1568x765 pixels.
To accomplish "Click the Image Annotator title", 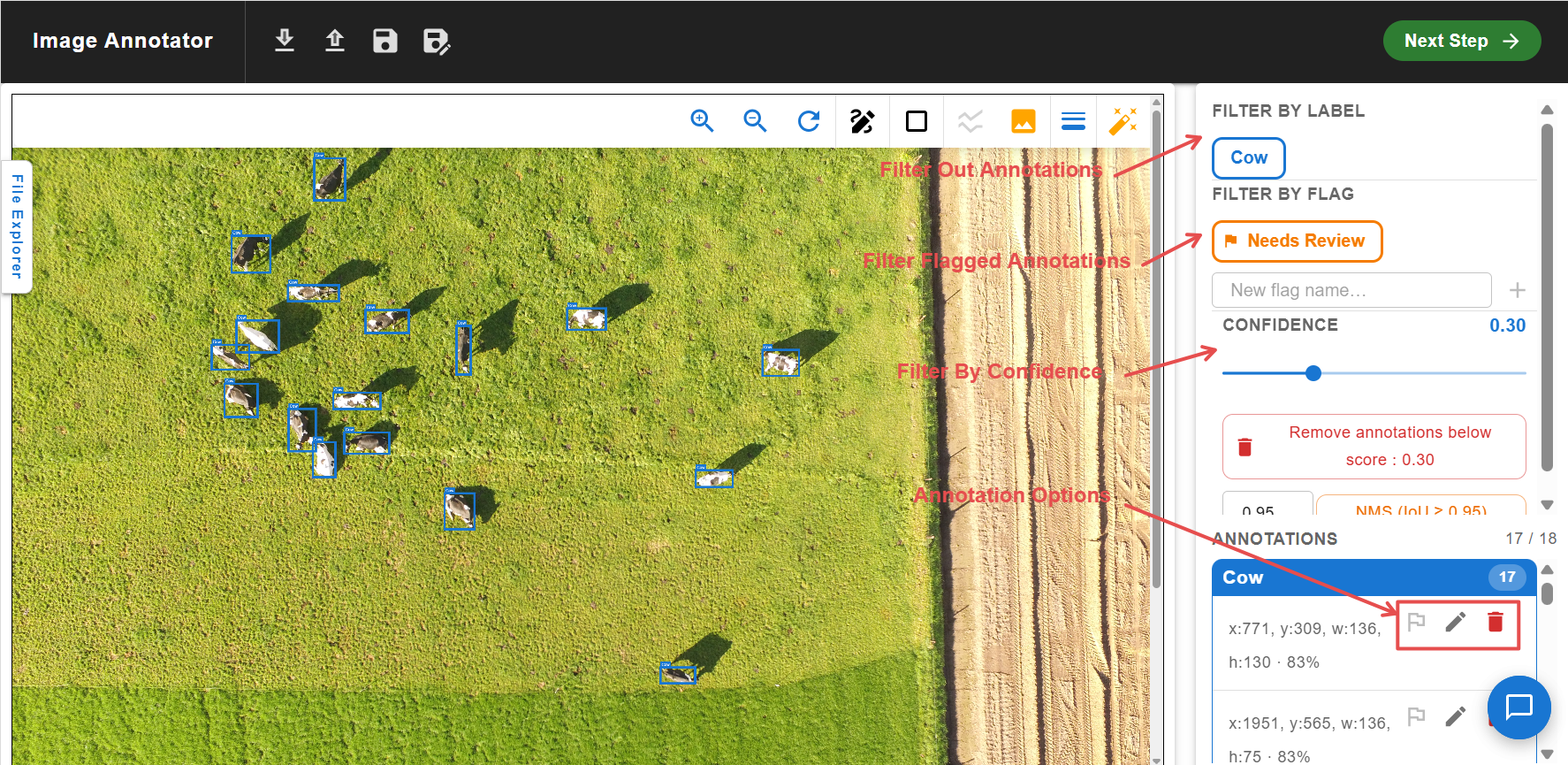I will (123, 41).
